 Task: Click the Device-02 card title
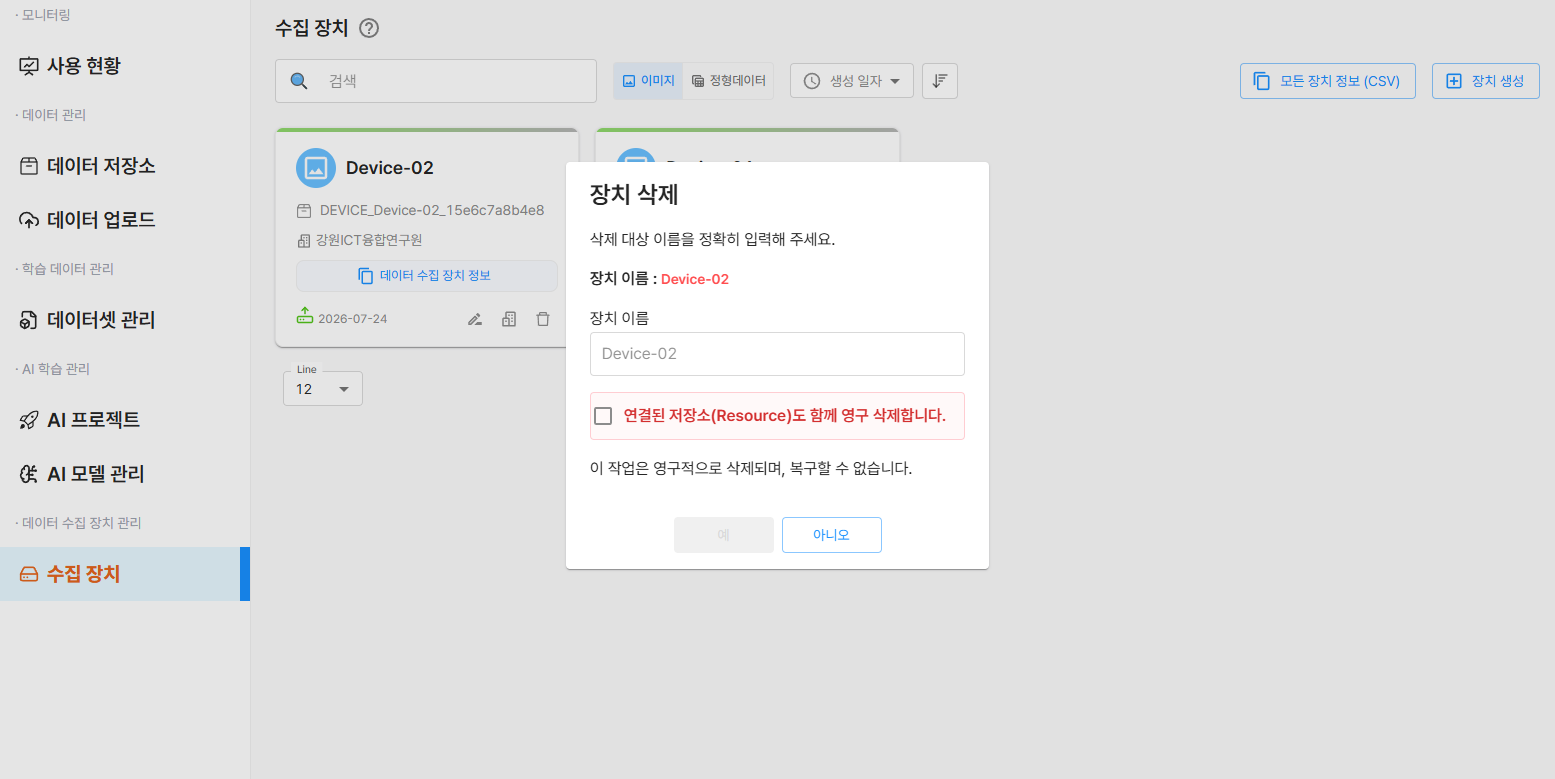click(390, 168)
